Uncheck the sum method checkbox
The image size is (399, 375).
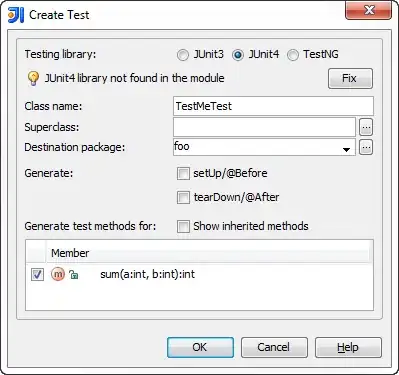point(37,275)
